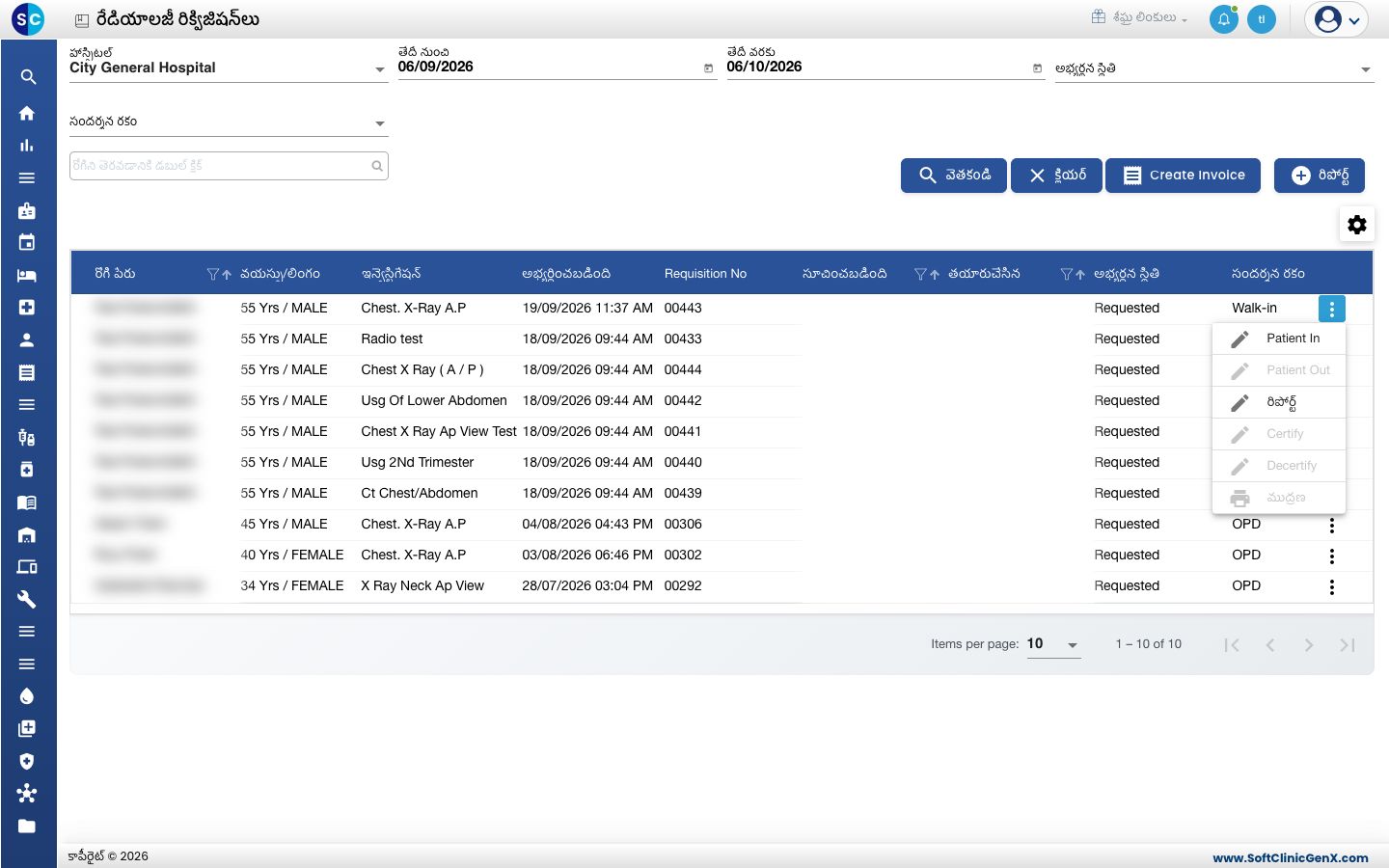Open the shortcut links dropdown in the header
This screenshot has width=1389, height=868.
click(x=1140, y=17)
